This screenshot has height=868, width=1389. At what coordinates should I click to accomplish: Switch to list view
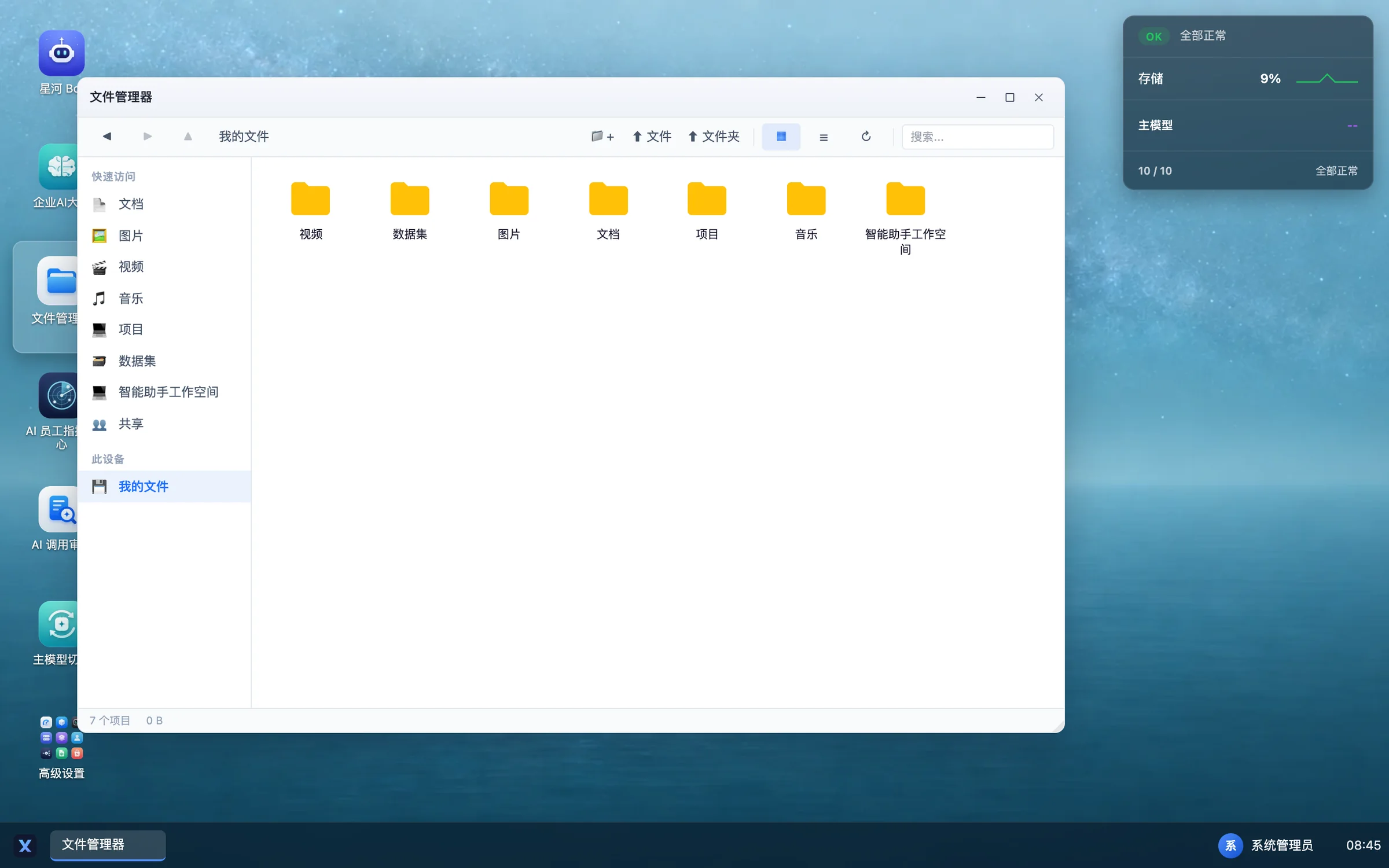pyautogui.click(x=823, y=137)
